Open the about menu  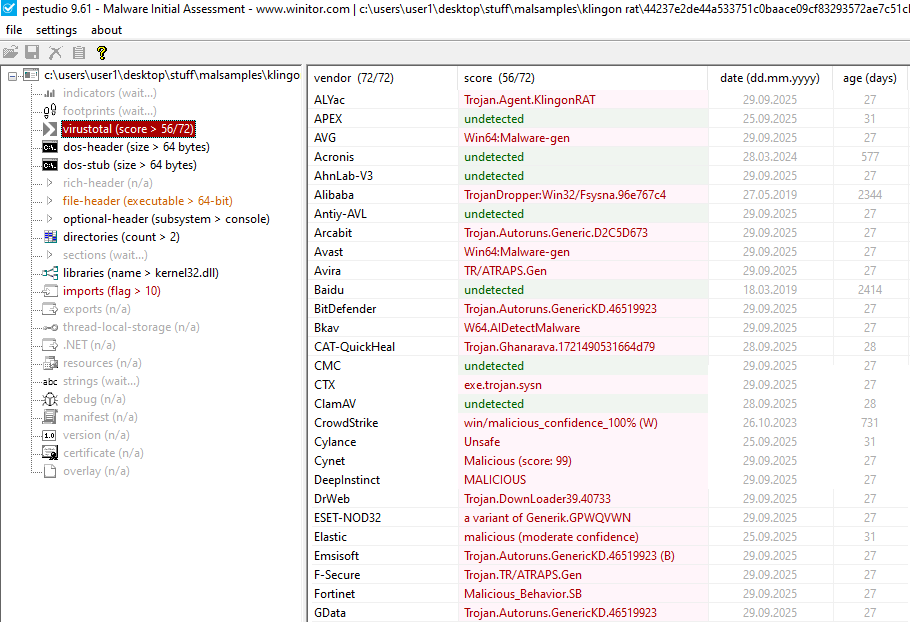(106, 30)
